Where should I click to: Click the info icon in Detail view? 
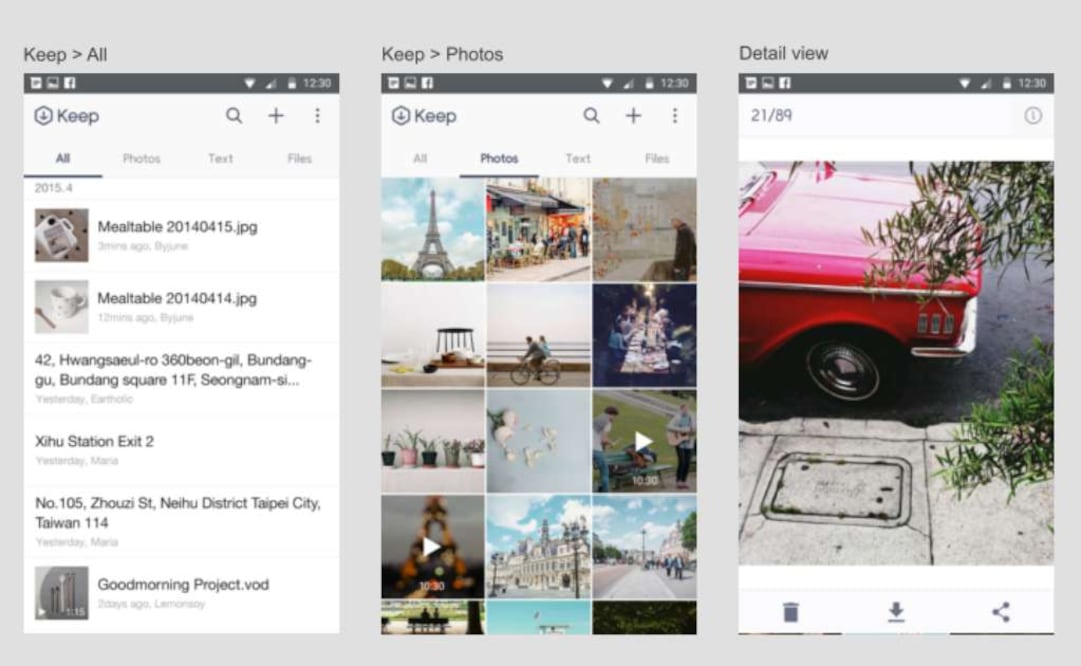[1032, 116]
